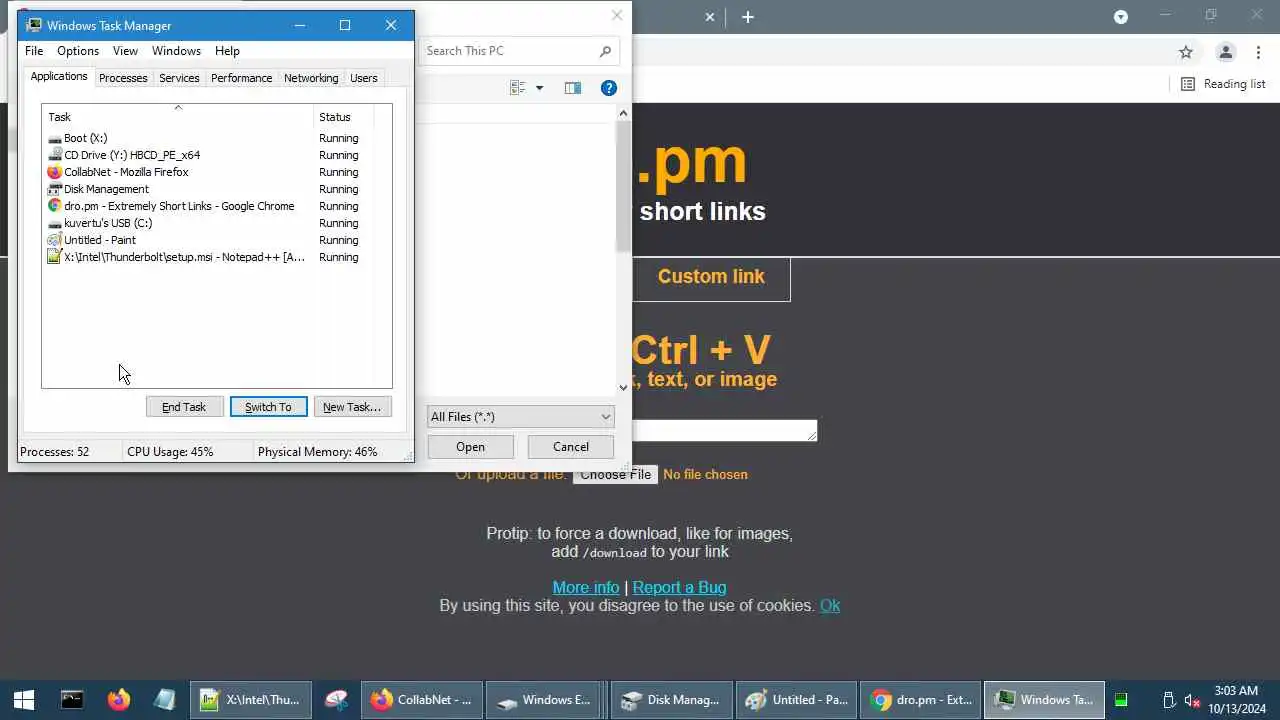The width and height of the screenshot is (1280, 720).
Task: Click the search magnifier in the Search This PC box
Action: (x=605, y=51)
